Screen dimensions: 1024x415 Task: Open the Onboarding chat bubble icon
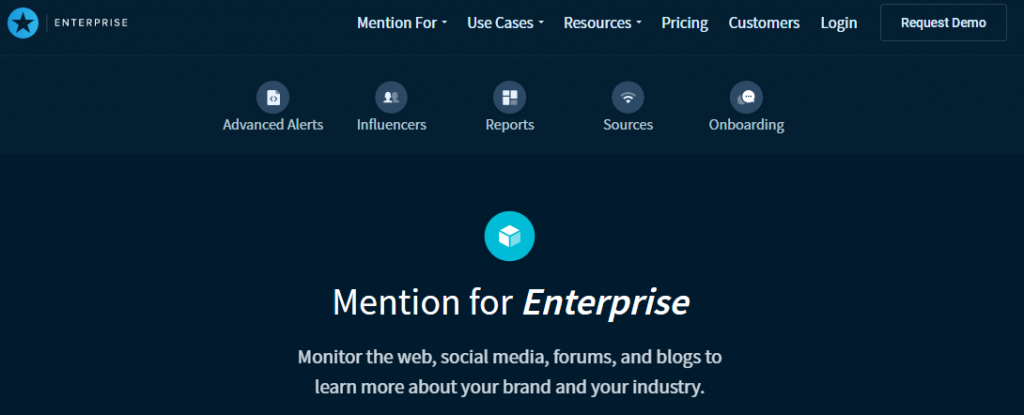coord(746,98)
